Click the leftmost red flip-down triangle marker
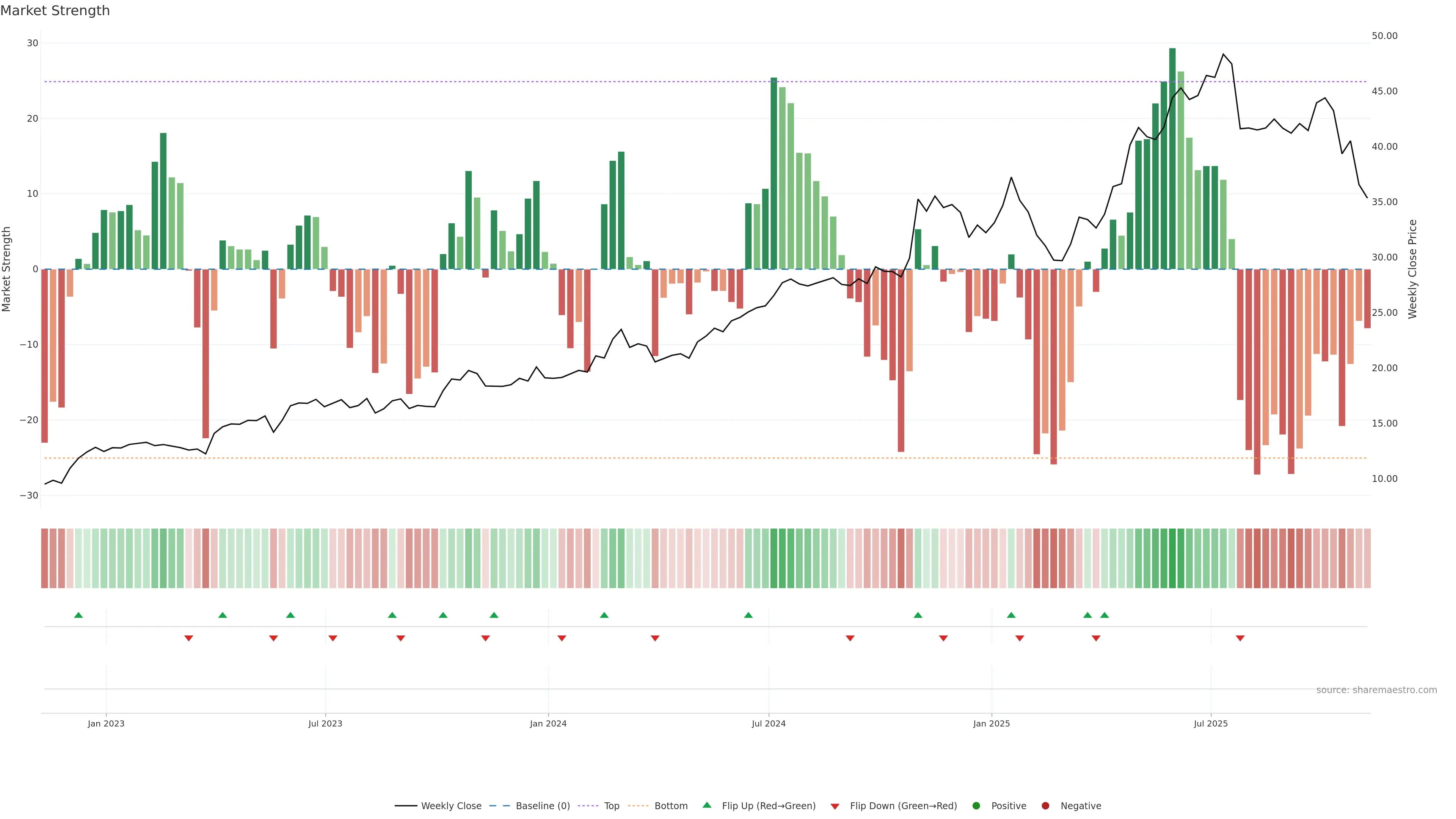1456x819 pixels. (x=189, y=638)
